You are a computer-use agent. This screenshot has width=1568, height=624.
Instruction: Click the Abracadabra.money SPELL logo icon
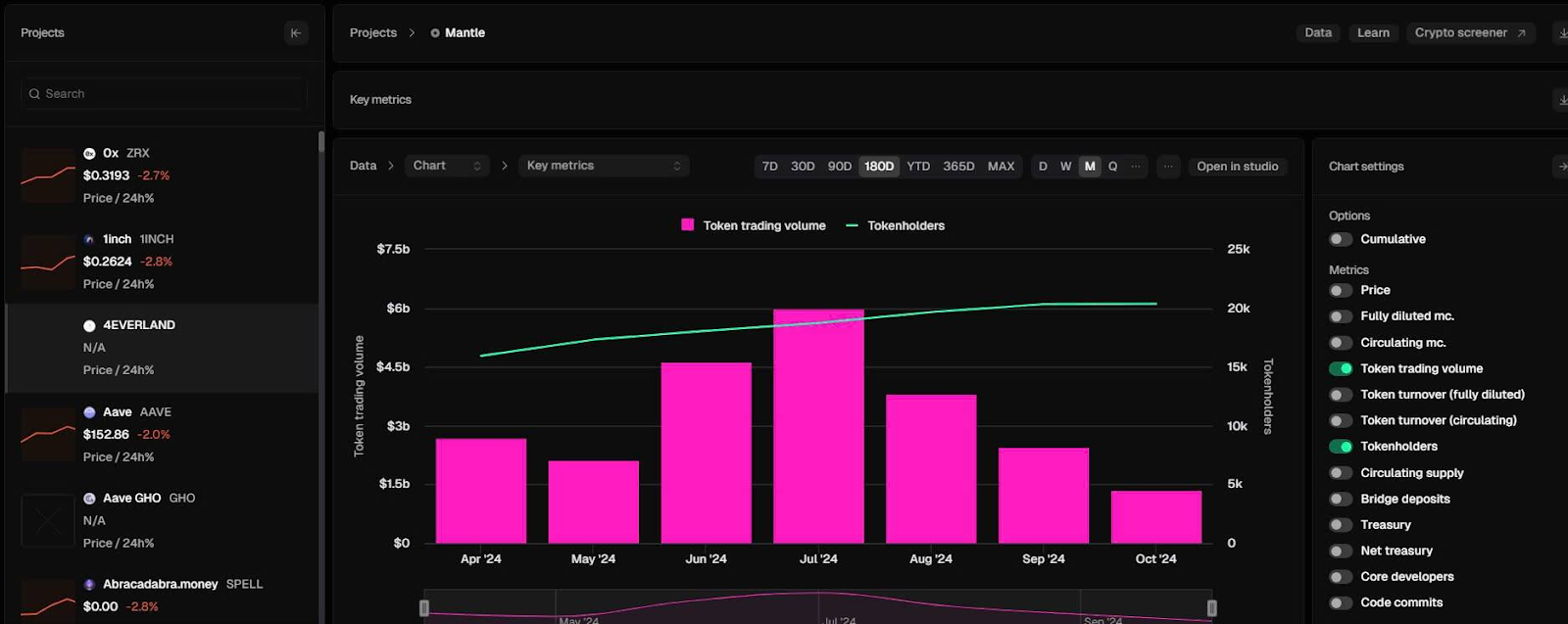point(89,585)
